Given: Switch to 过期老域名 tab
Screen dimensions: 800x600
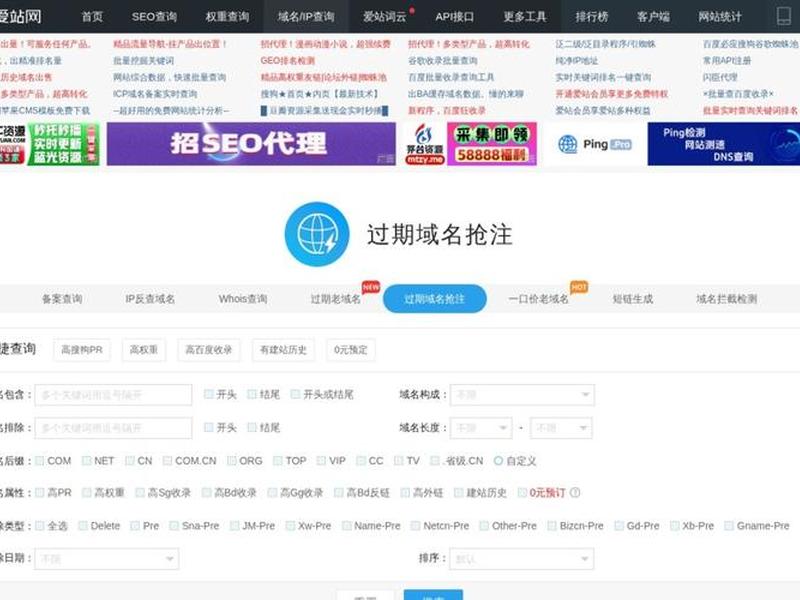Looking at the screenshot, I should click(x=336, y=299).
